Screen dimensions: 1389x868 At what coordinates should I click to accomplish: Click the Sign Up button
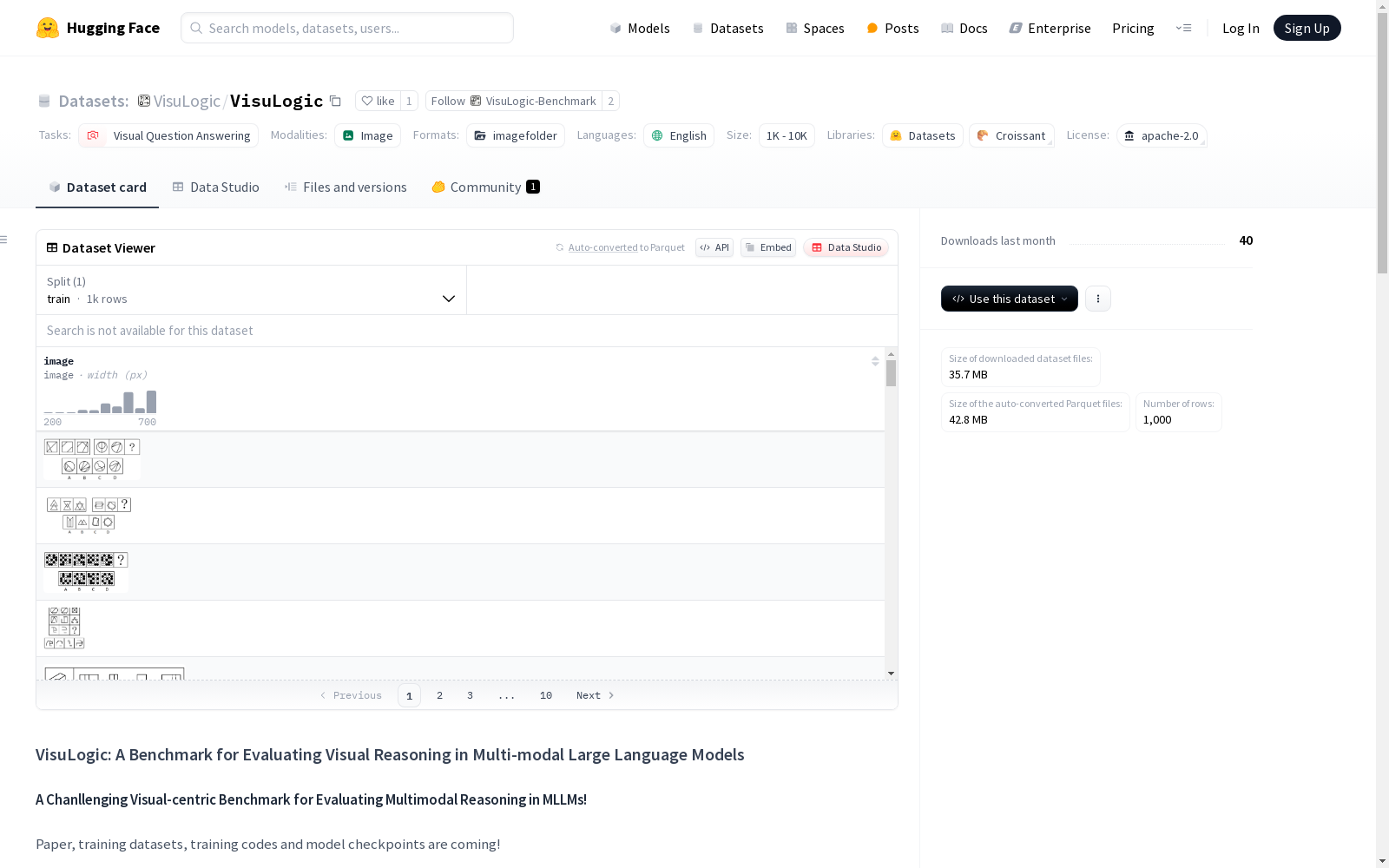pyautogui.click(x=1307, y=28)
